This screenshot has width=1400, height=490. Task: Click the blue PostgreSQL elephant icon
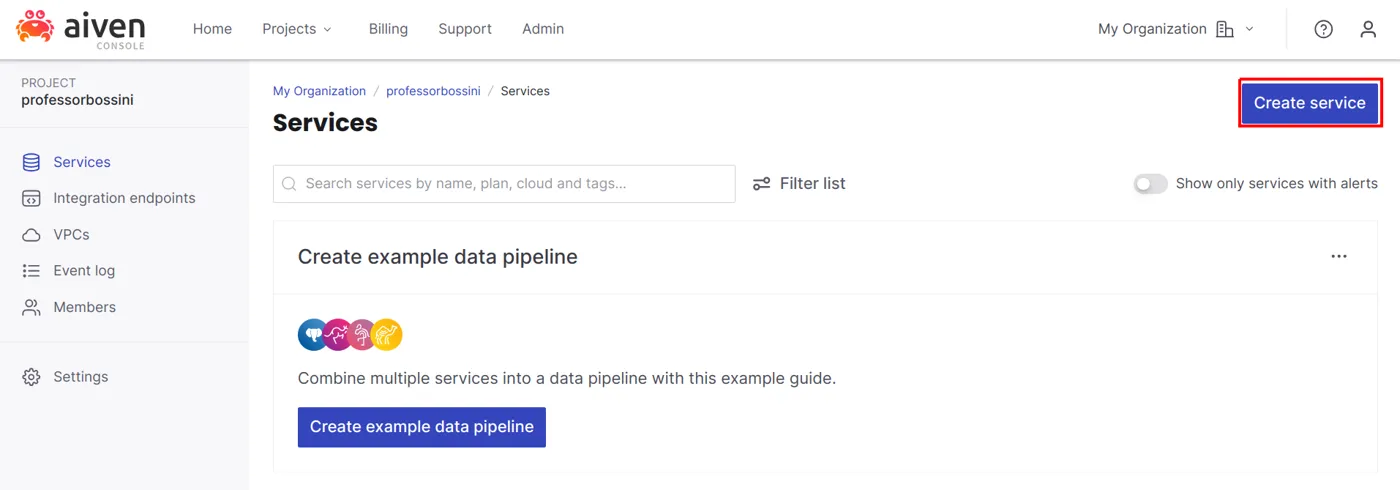pyautogui.click(x=313, y=335)
